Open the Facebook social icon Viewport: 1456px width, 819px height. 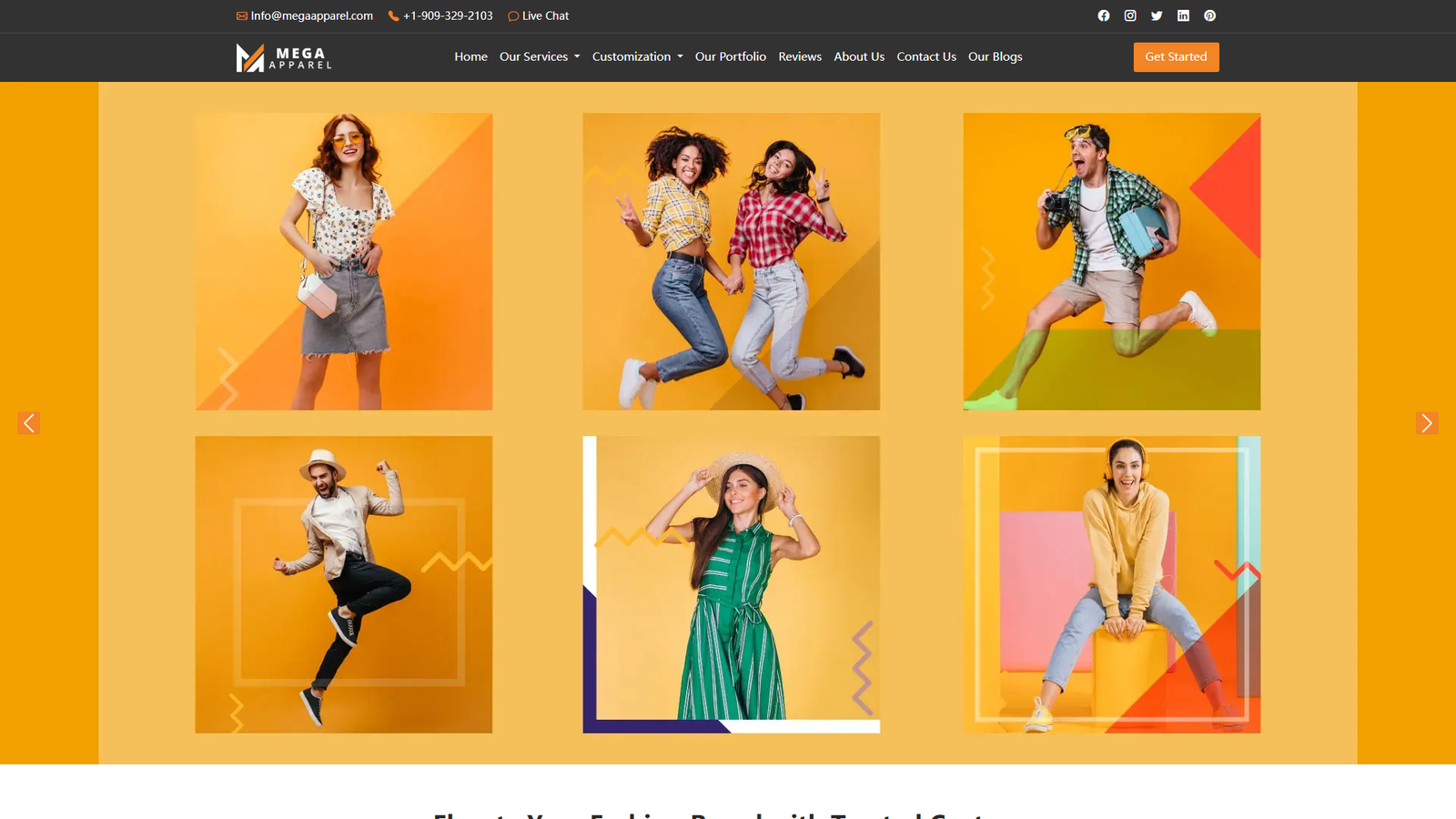point(1103,15)
